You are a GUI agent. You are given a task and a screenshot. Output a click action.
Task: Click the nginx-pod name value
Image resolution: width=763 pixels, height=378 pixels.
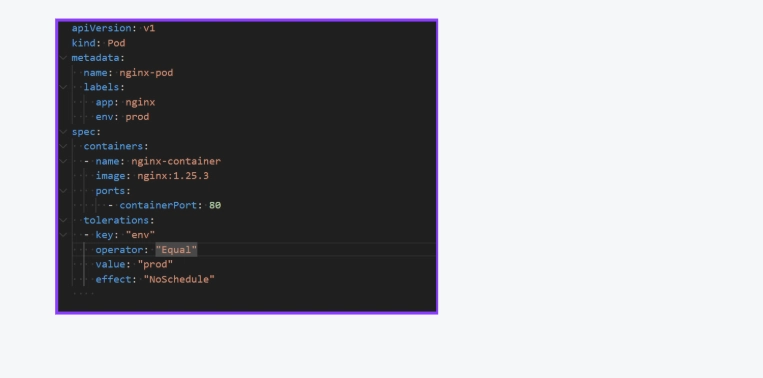point(146,73)
